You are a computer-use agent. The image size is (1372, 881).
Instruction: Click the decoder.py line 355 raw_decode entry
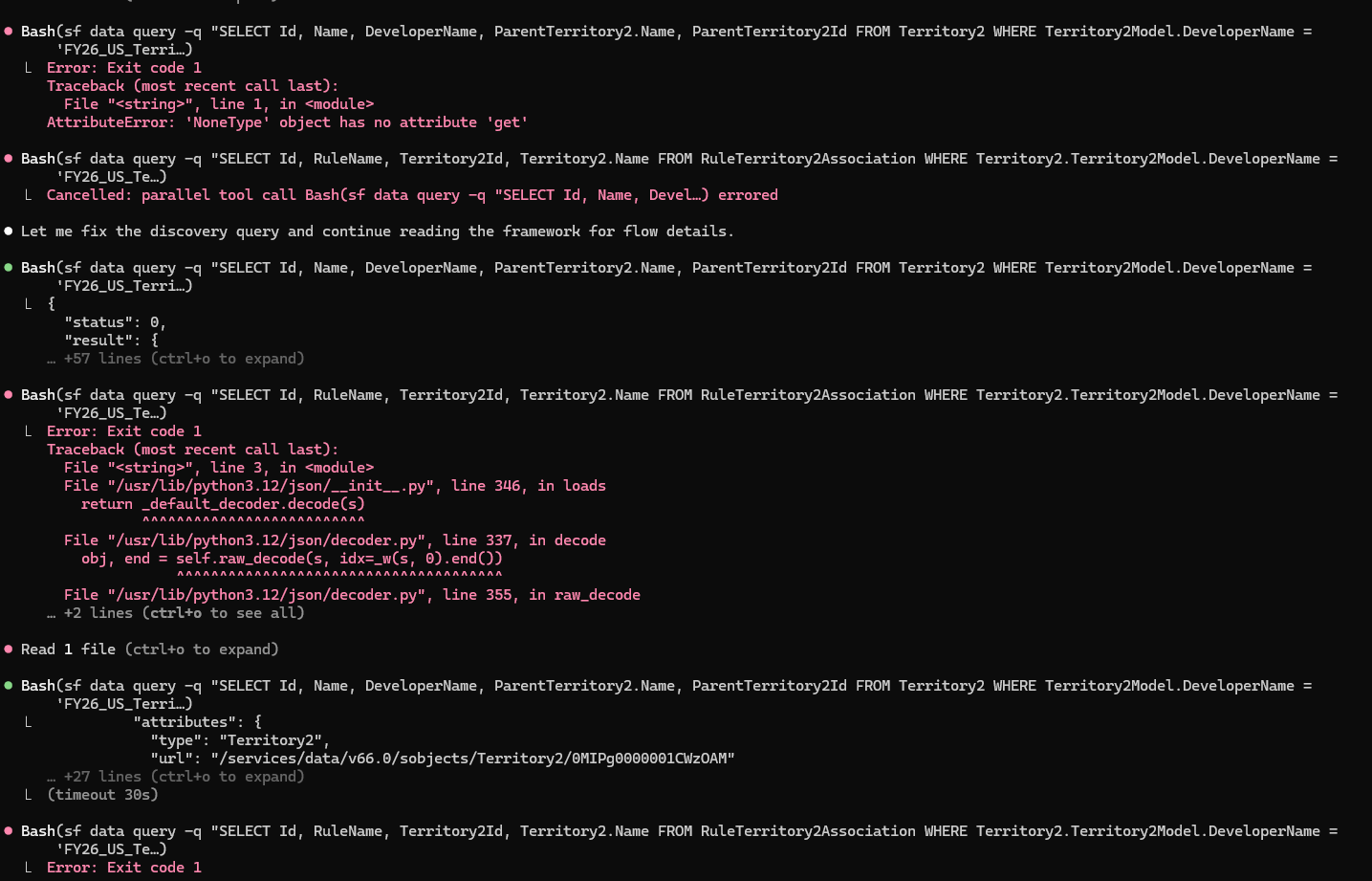(352, 595)
